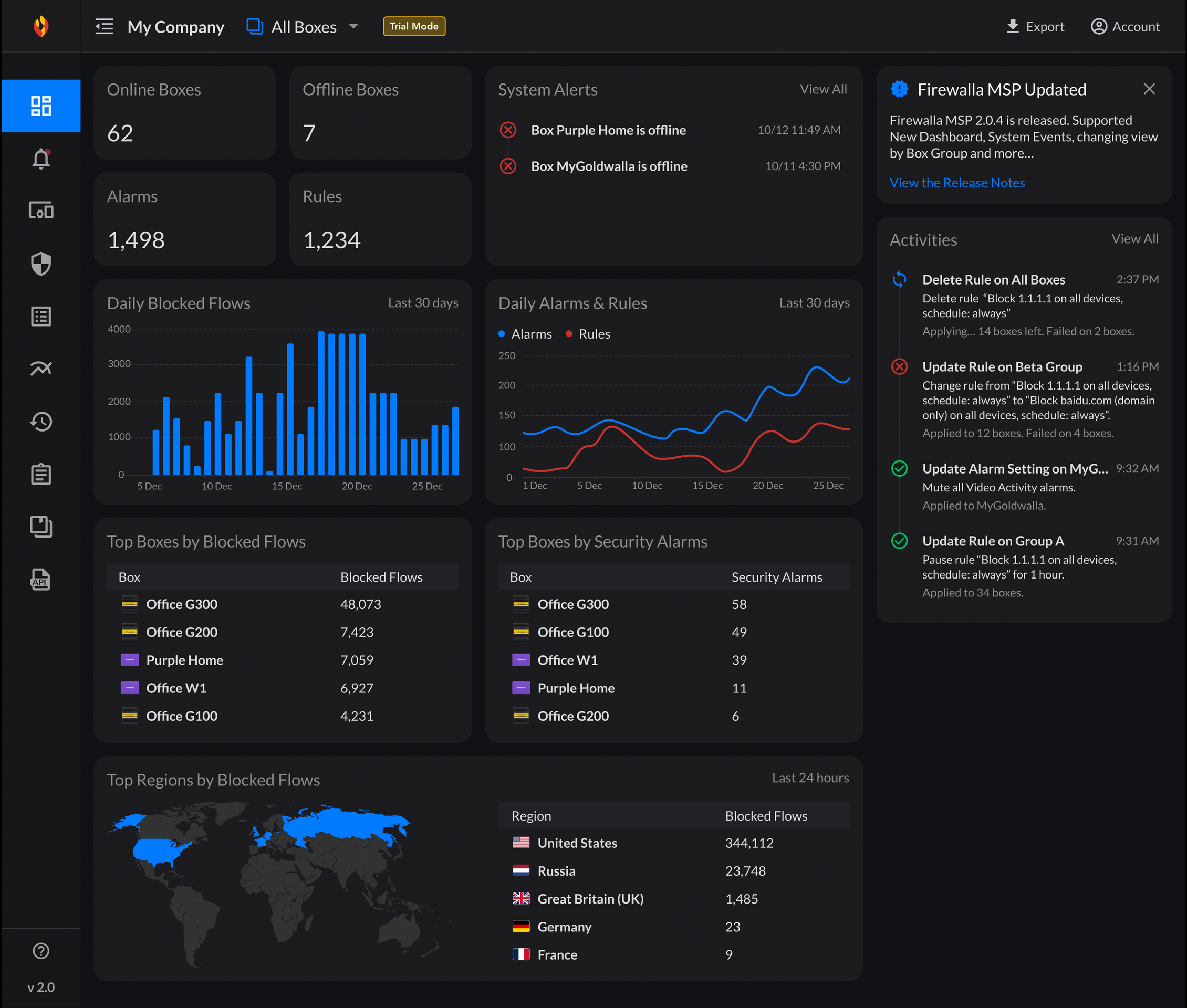Select the Dashboard tab in sidebar
Viewport: 1187px width, 1008px height.
[x=40, y=106]
